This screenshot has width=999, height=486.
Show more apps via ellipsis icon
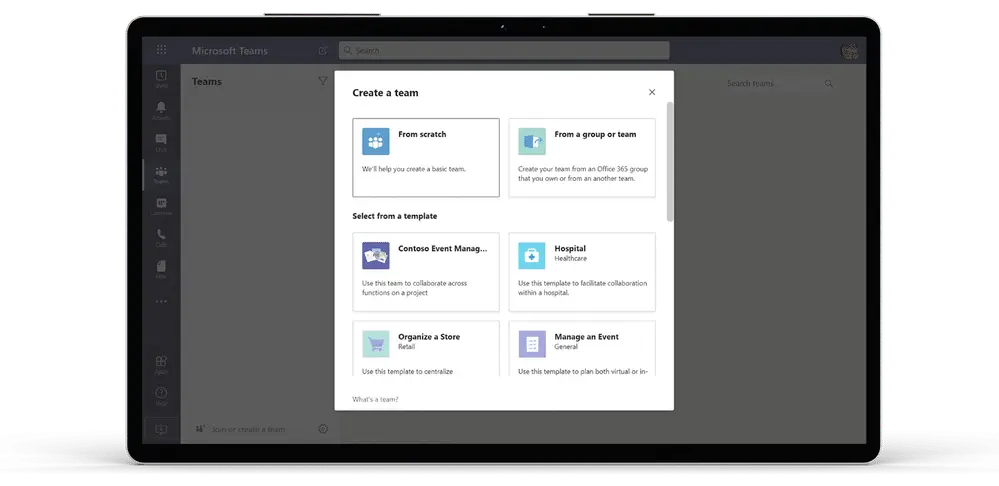click(x=161, y=301)
